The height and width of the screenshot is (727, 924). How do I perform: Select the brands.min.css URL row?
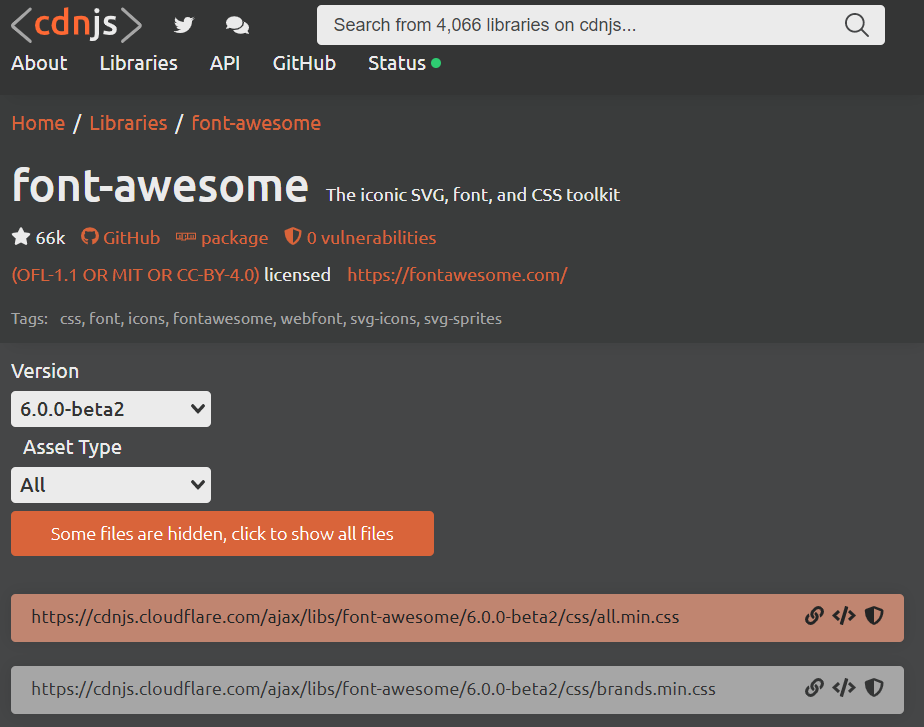click(457, 689)
